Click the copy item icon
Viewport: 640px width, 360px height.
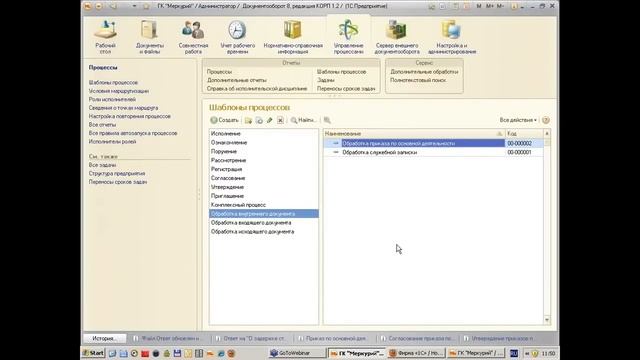pyautogui.click(x=259, y=120)
